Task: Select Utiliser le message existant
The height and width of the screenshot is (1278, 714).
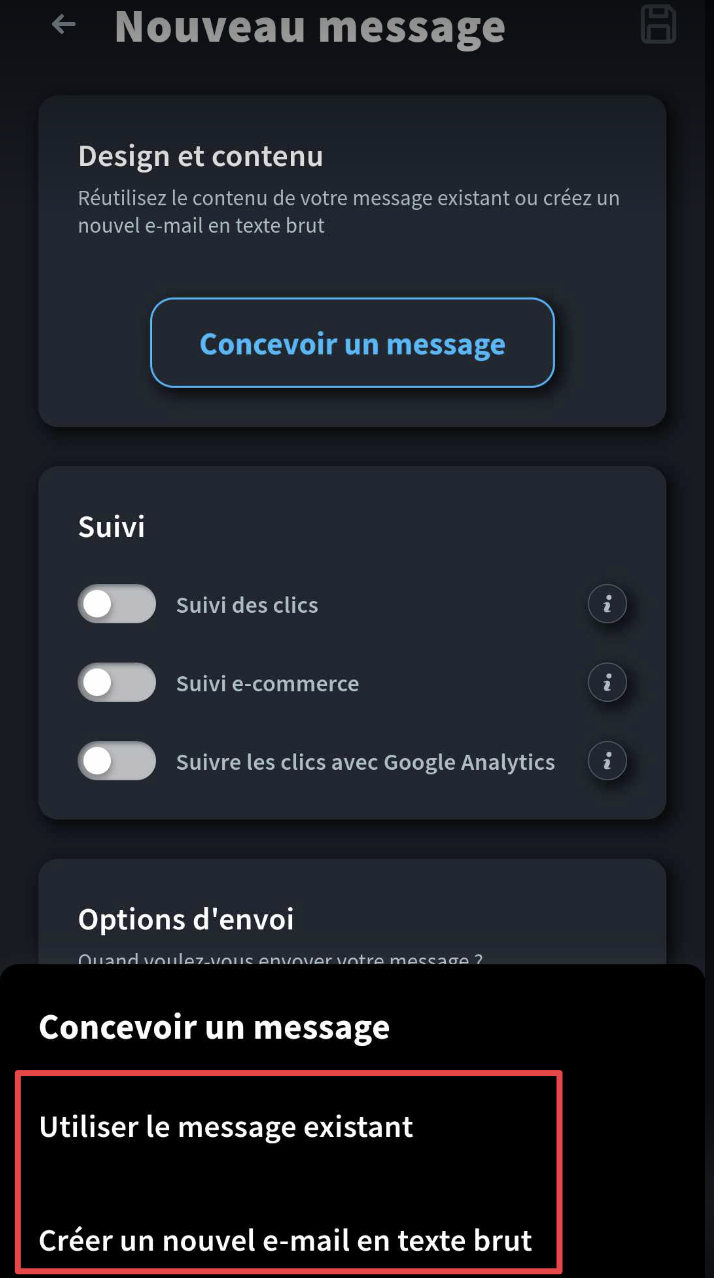Action: pyautogui.click(x=226, y=1127)
